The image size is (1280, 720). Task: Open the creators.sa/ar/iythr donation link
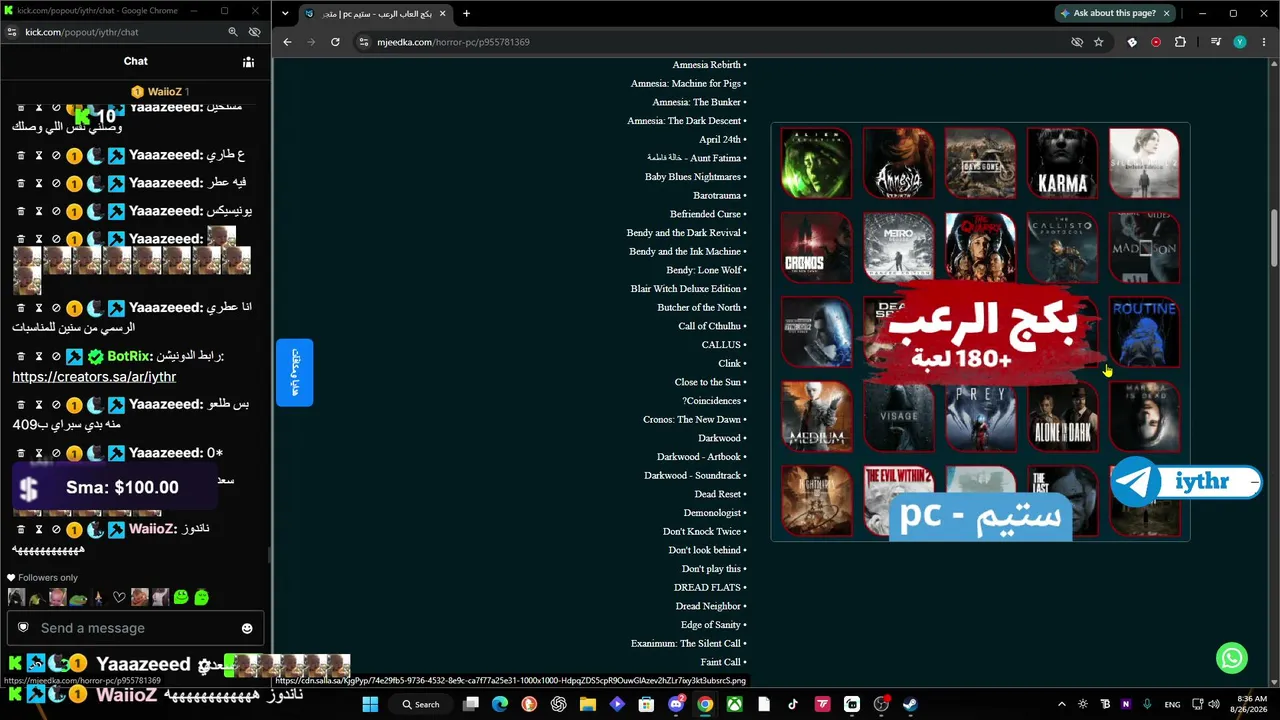94,377
